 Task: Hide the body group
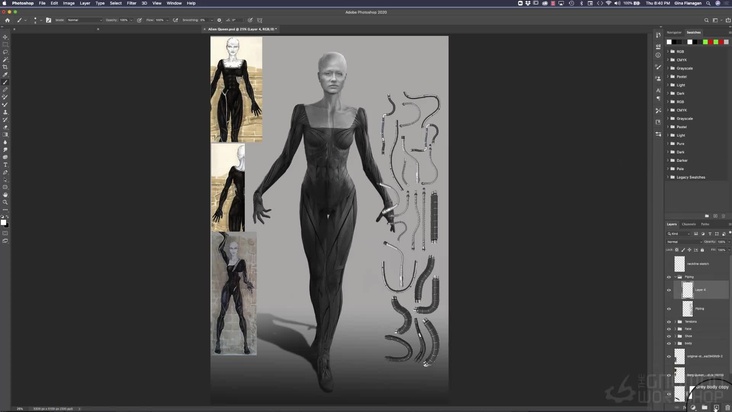tap(669, 343)
